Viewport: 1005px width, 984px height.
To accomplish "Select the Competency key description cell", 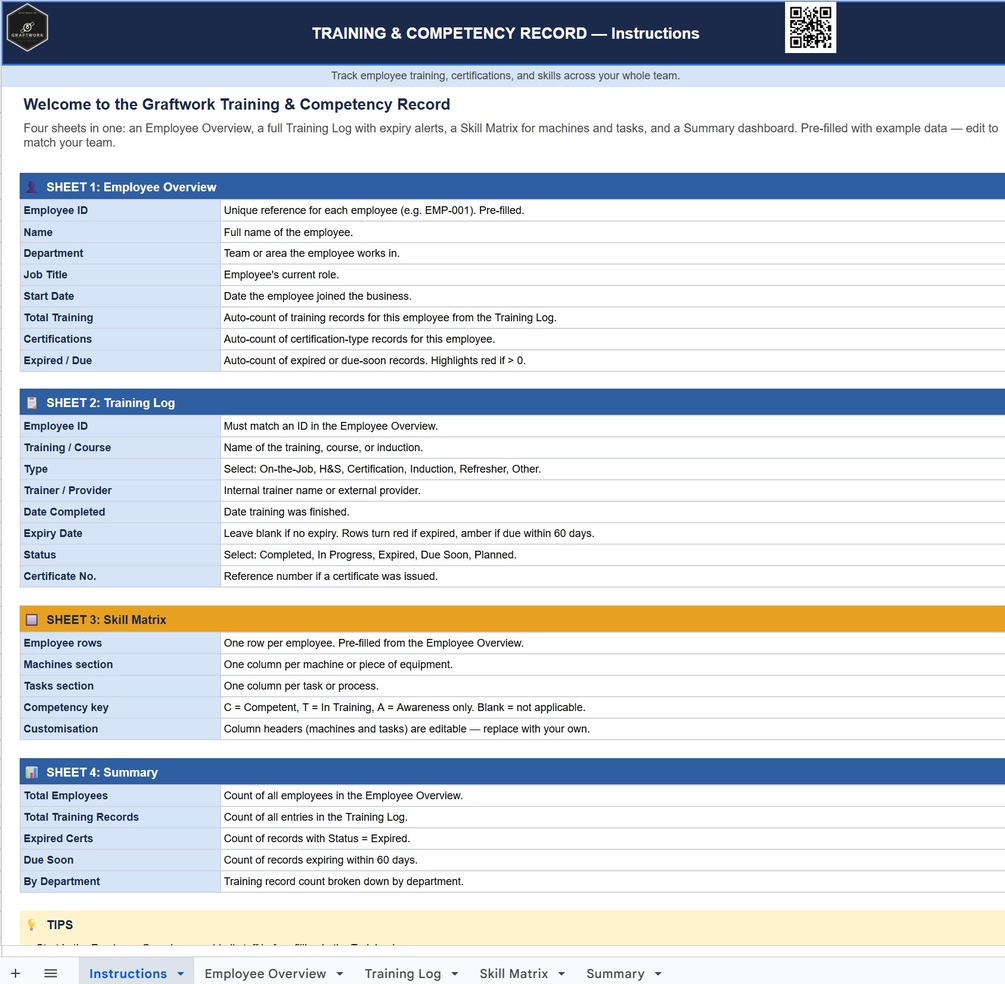I will point(613,707).
